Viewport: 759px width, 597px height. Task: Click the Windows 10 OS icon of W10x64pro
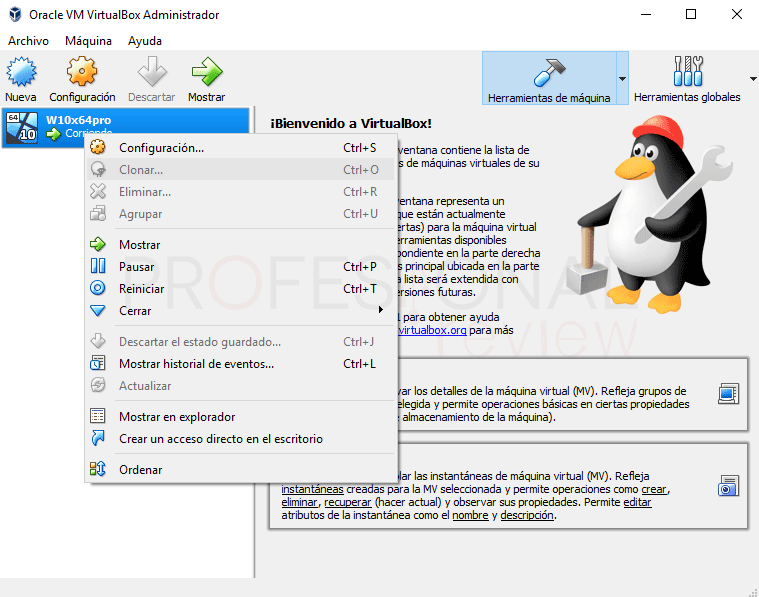click(x=22, y=127)
